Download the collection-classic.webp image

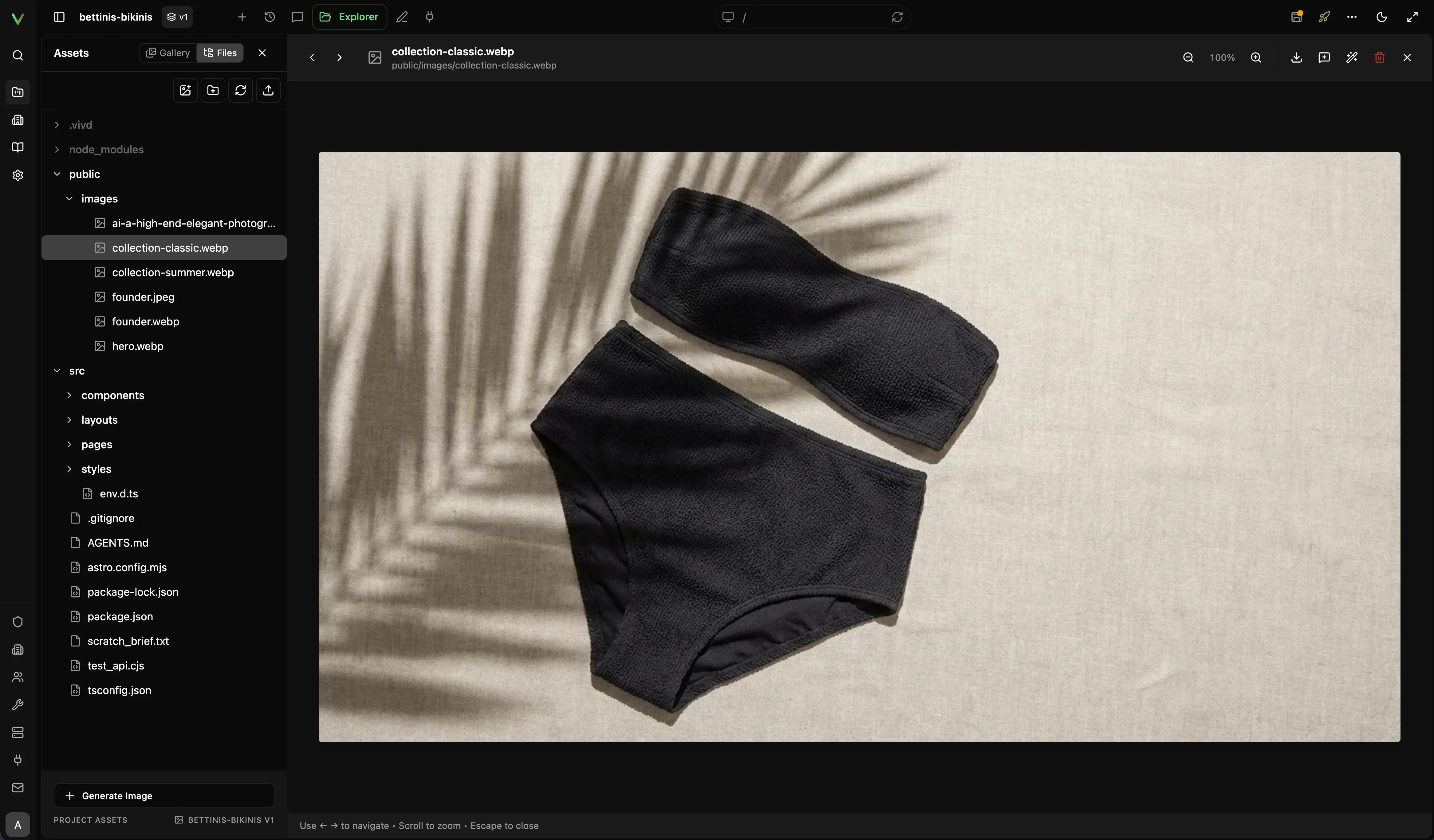coord(1296,57)
